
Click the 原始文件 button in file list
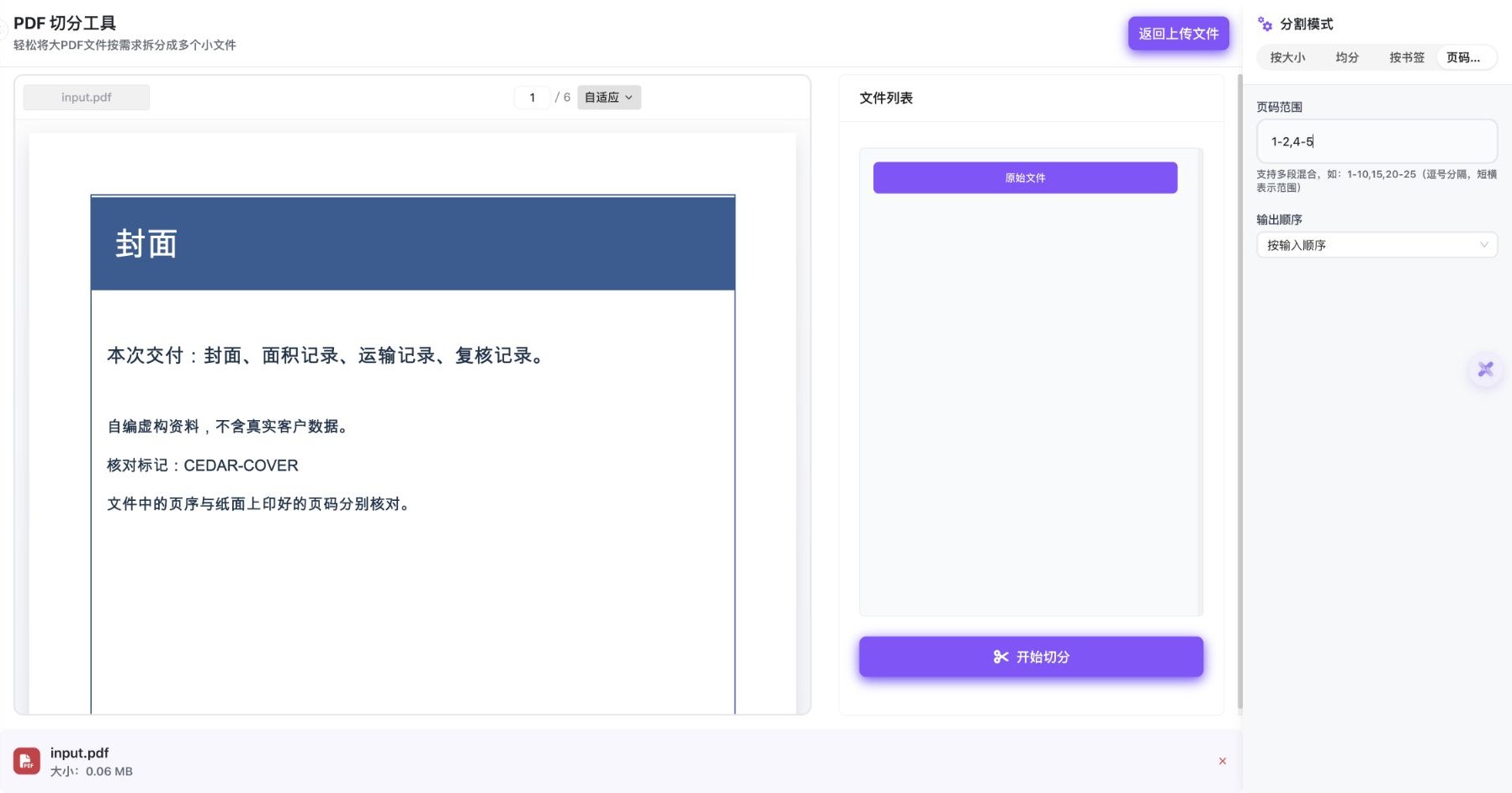[1025, 178]
